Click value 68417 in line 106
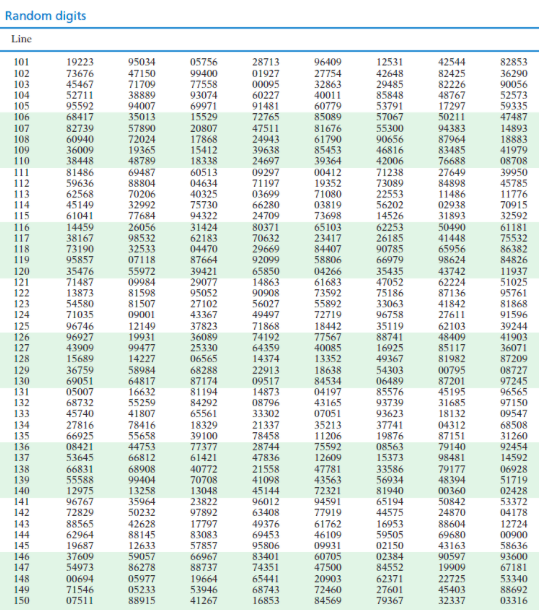Screen dimensions: 539x610 tap(80, 117)
